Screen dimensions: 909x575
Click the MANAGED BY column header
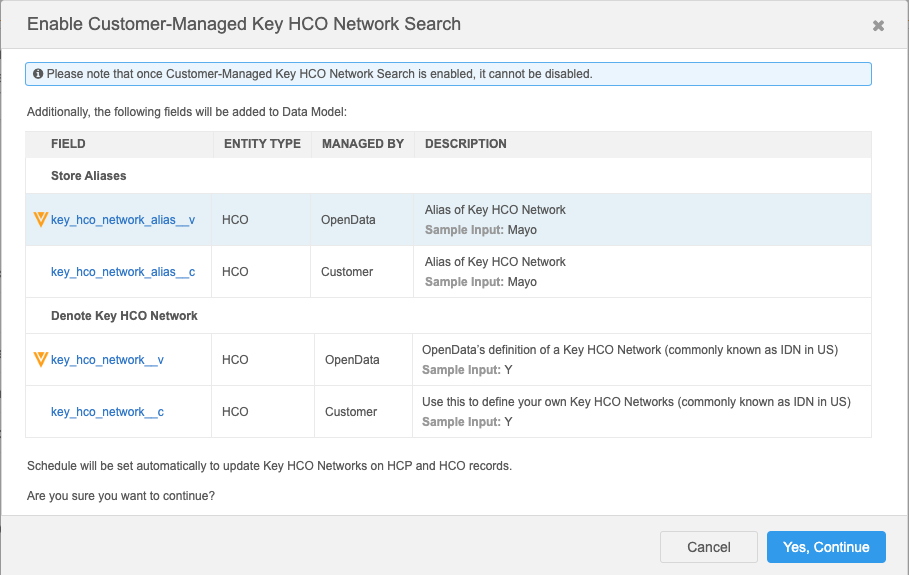click(363, 144)
